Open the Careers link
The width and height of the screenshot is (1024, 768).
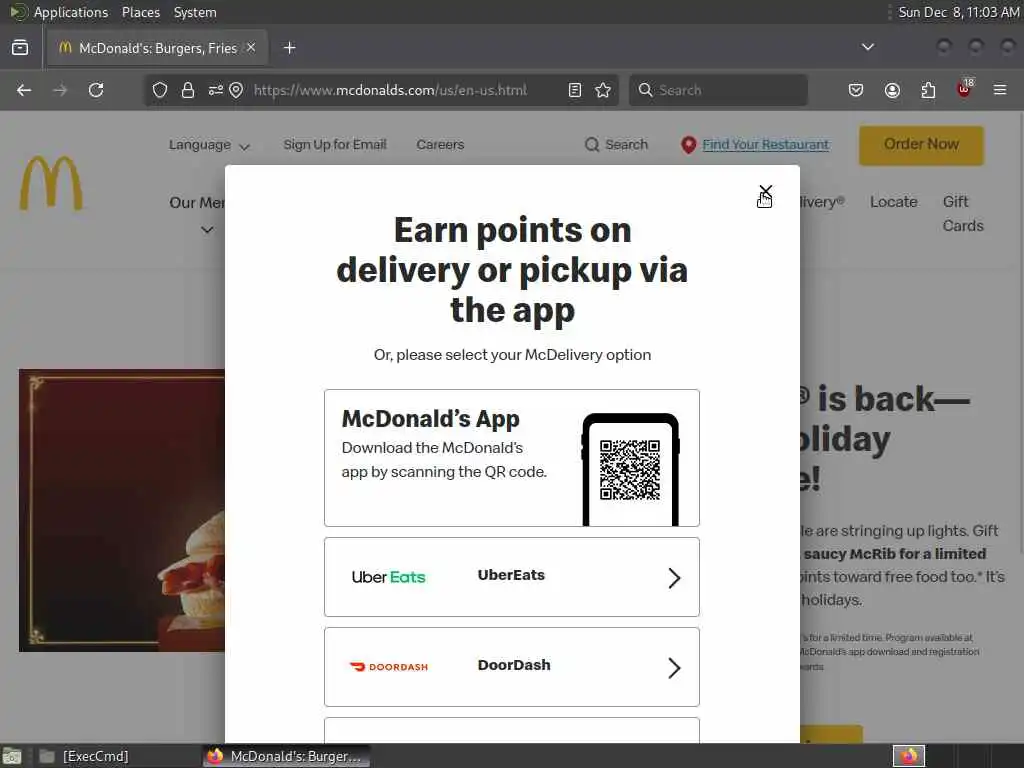point(440,144)
